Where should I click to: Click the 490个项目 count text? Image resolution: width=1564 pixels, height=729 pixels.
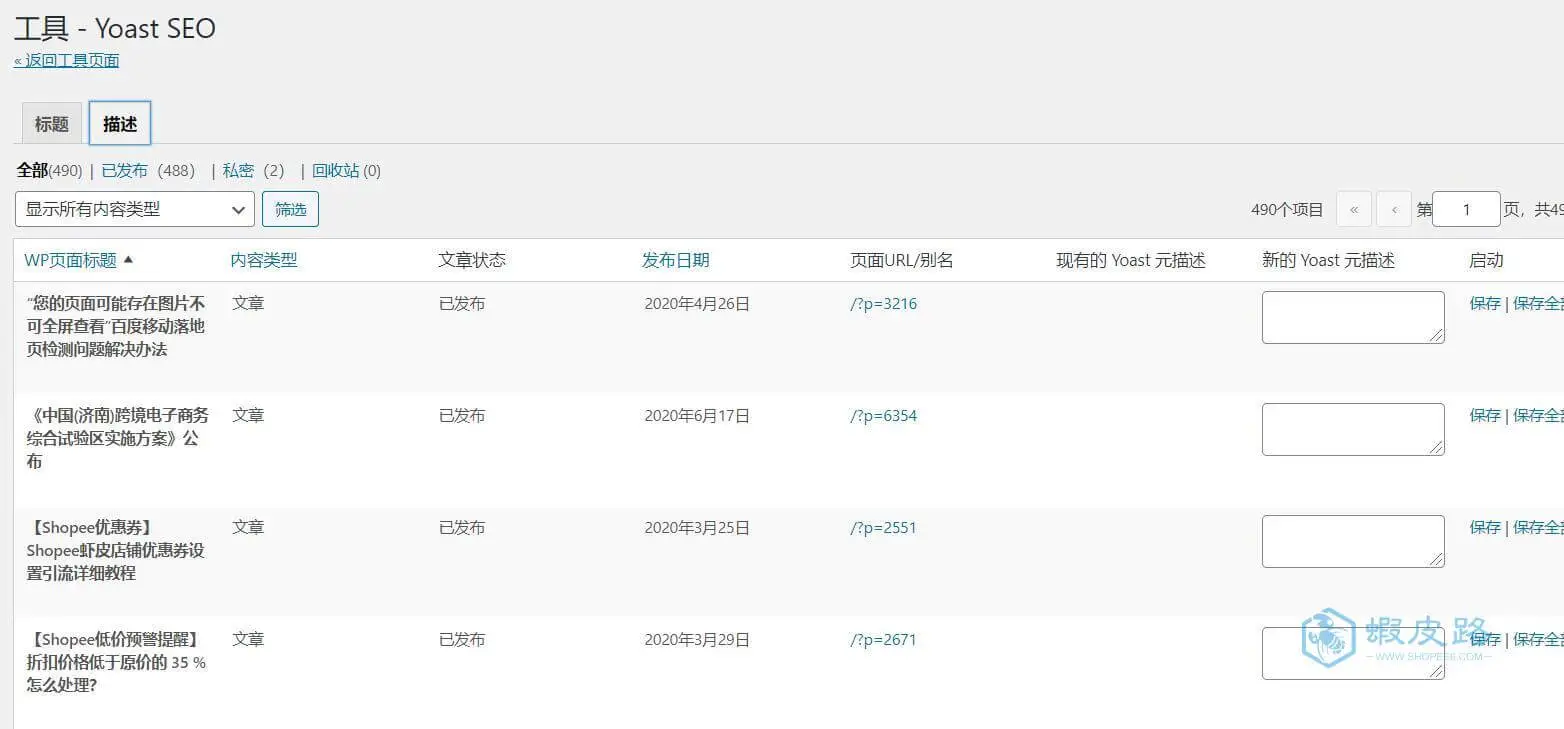1287,210
